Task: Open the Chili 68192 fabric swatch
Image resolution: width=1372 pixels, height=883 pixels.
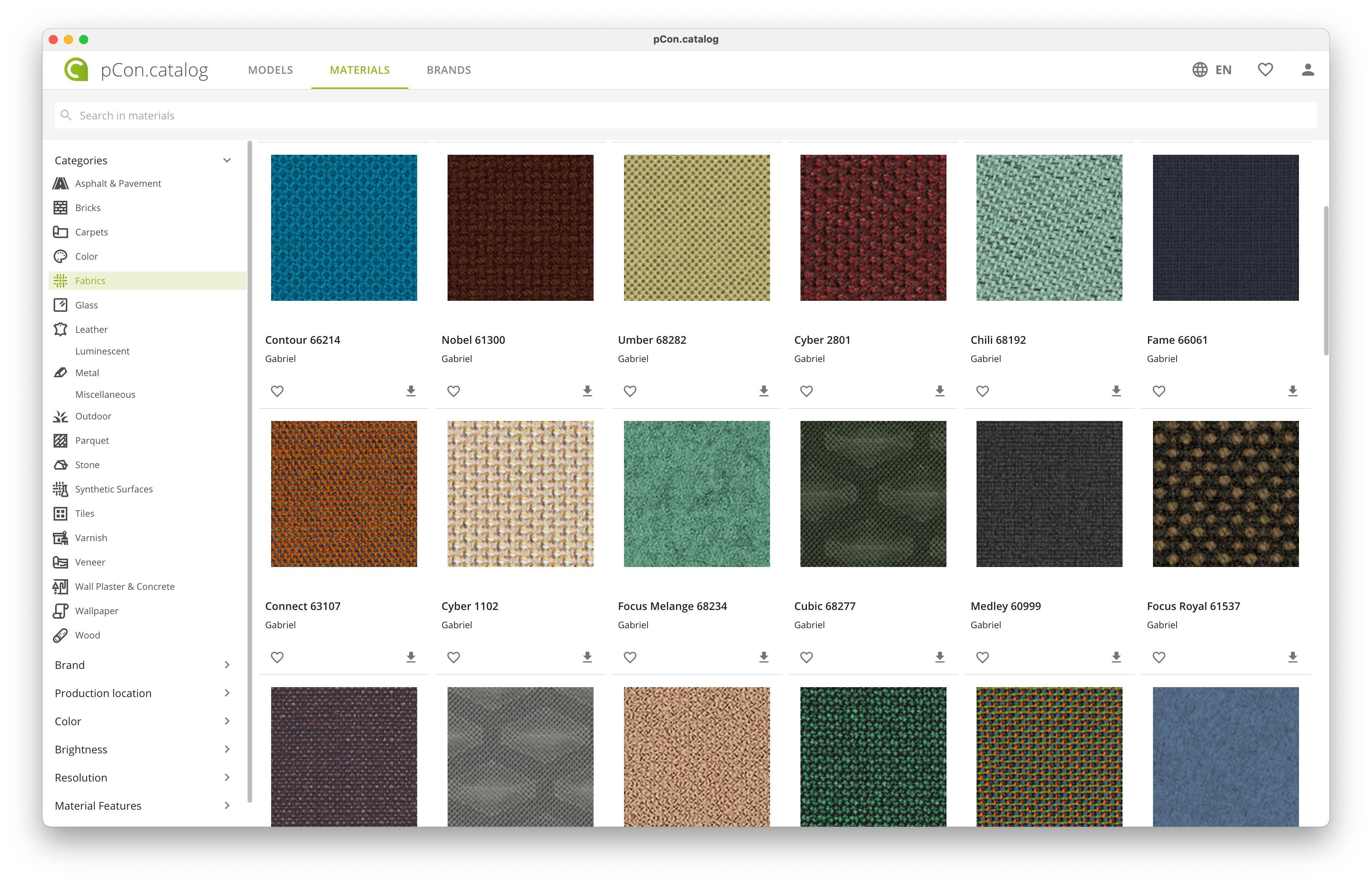Action: click(1049, 228)
